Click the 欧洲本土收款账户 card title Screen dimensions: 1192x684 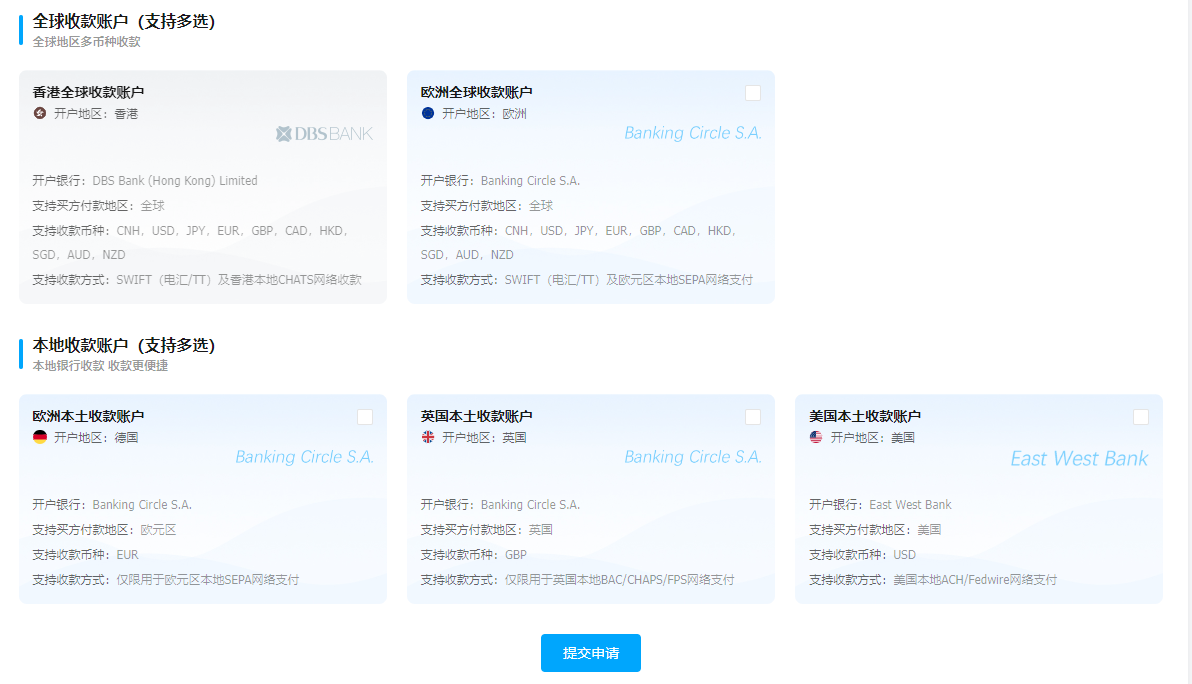[88, 416]
